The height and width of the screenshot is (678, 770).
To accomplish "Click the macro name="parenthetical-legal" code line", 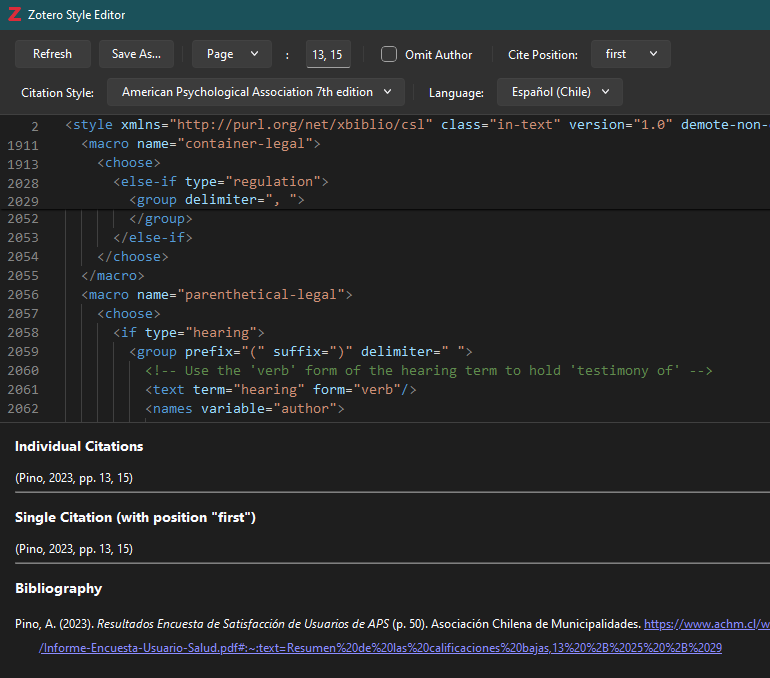I will click(217, 295).
